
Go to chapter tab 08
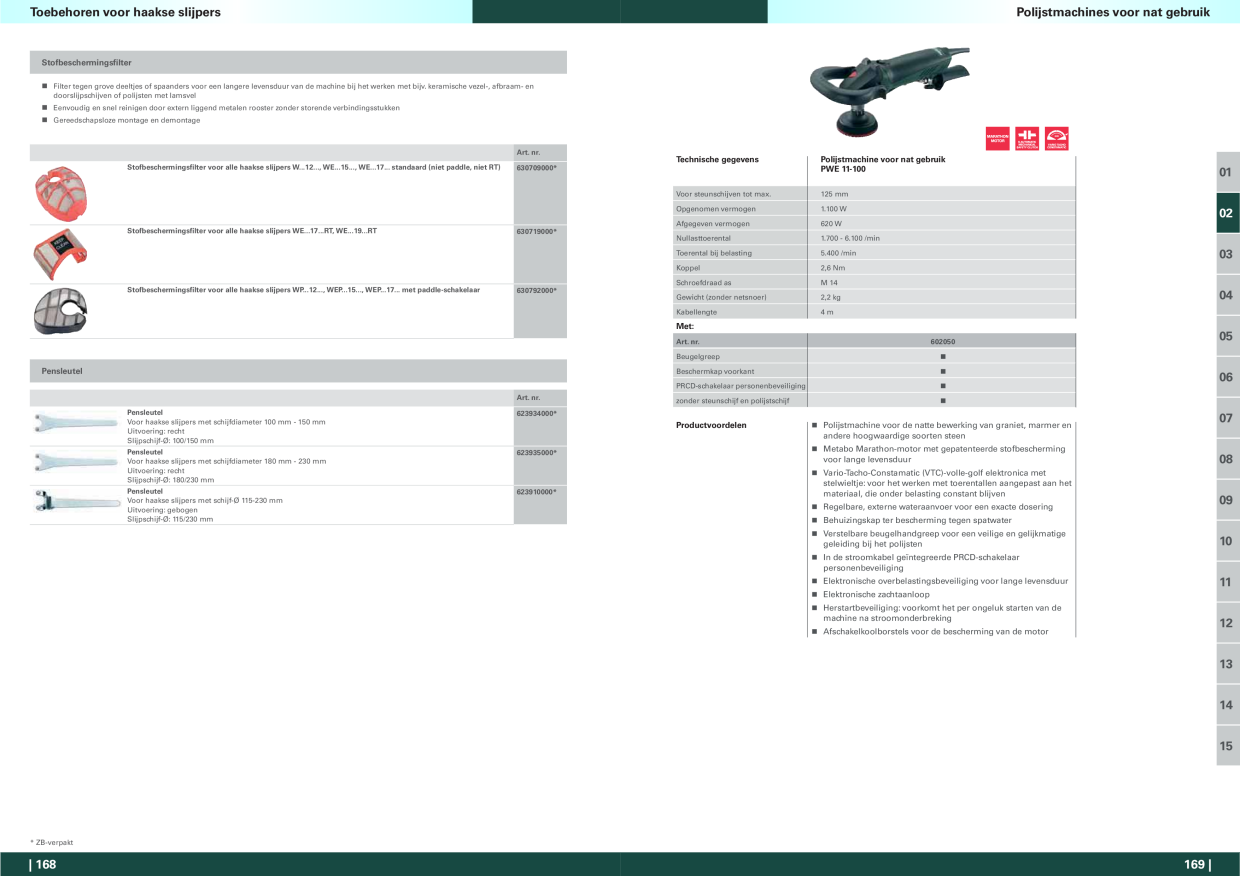coord(1227,459)
